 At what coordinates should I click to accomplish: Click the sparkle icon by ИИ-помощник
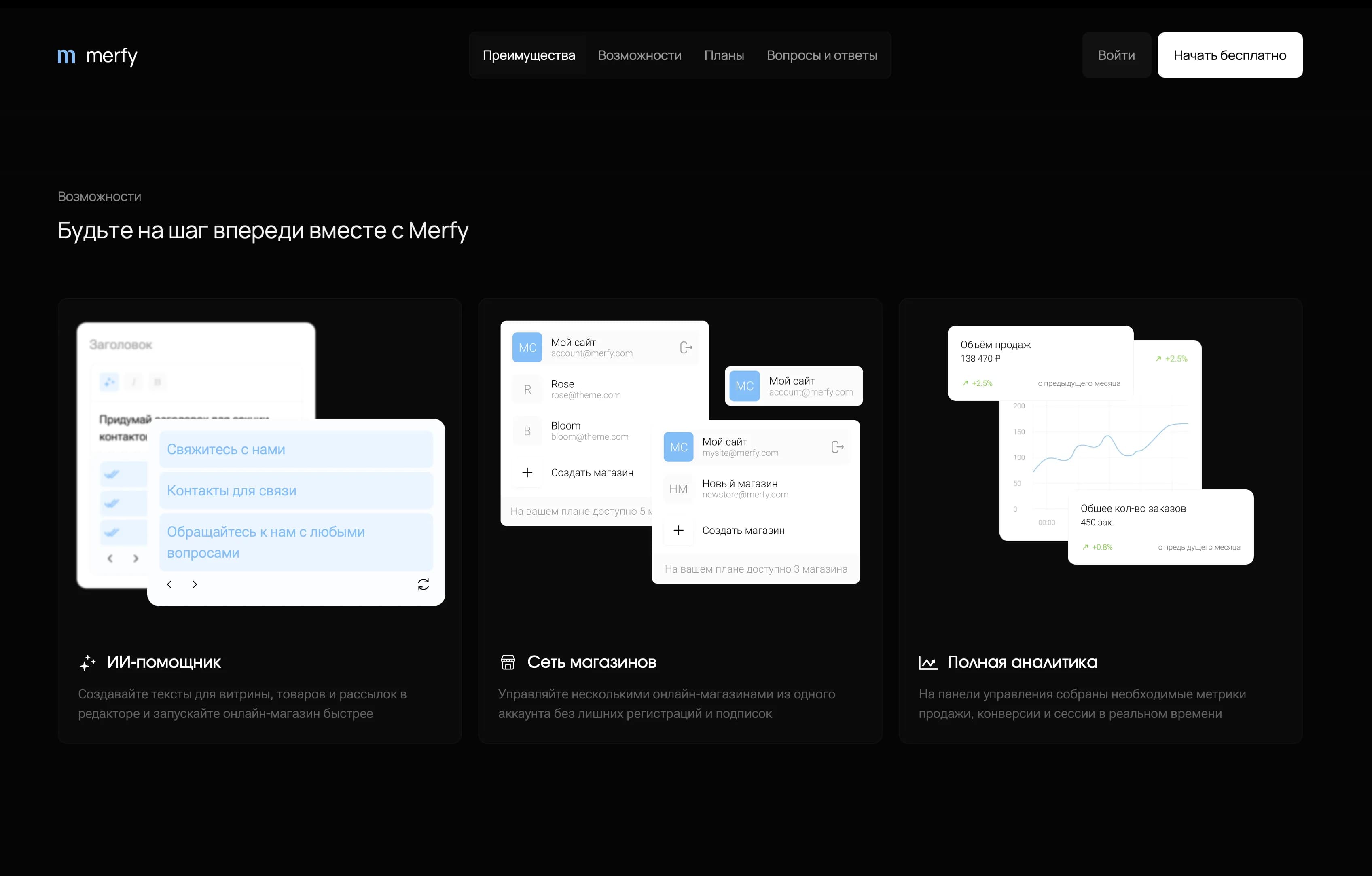88,662
